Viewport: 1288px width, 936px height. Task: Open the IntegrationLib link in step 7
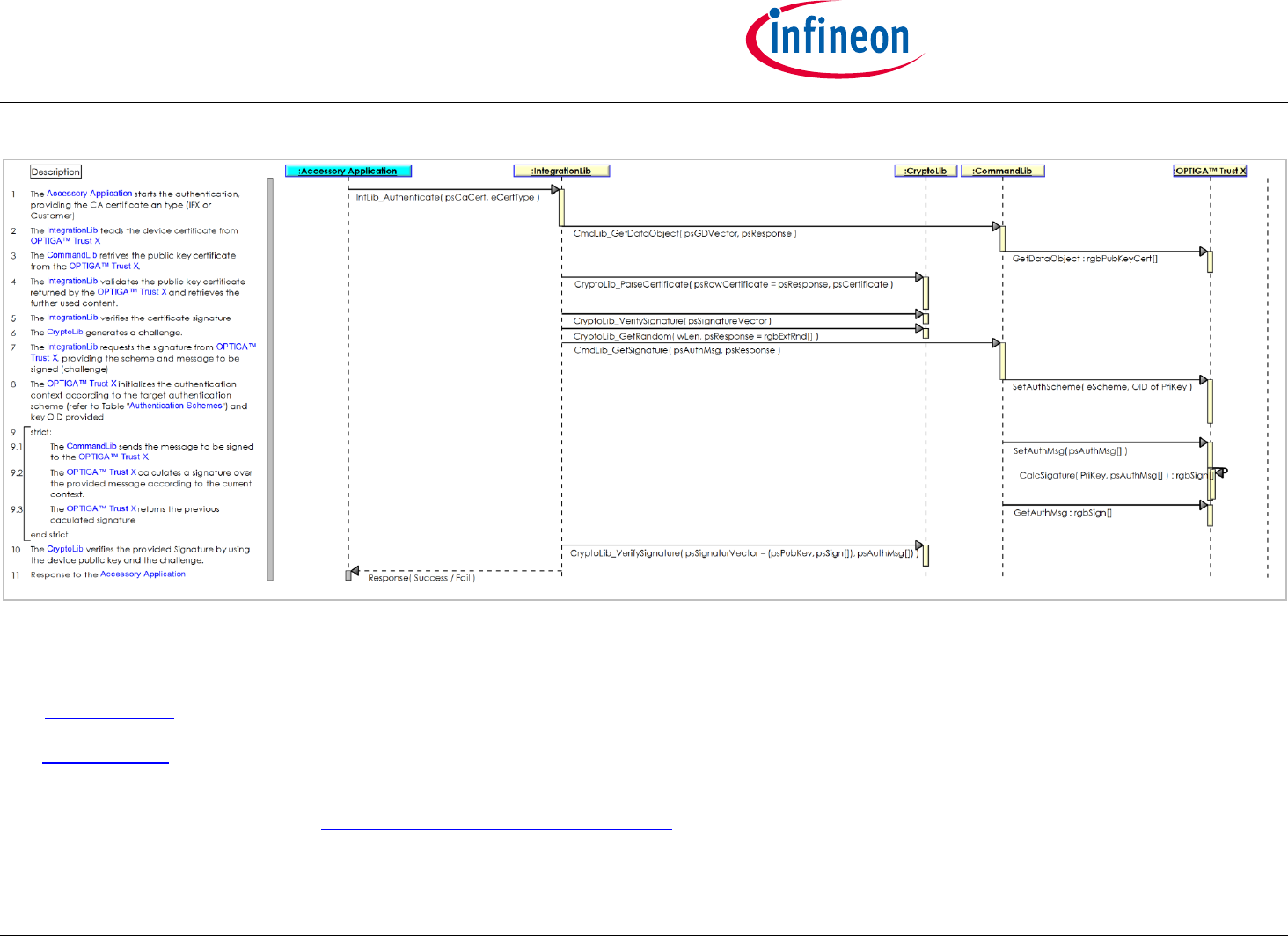point(72,347)
